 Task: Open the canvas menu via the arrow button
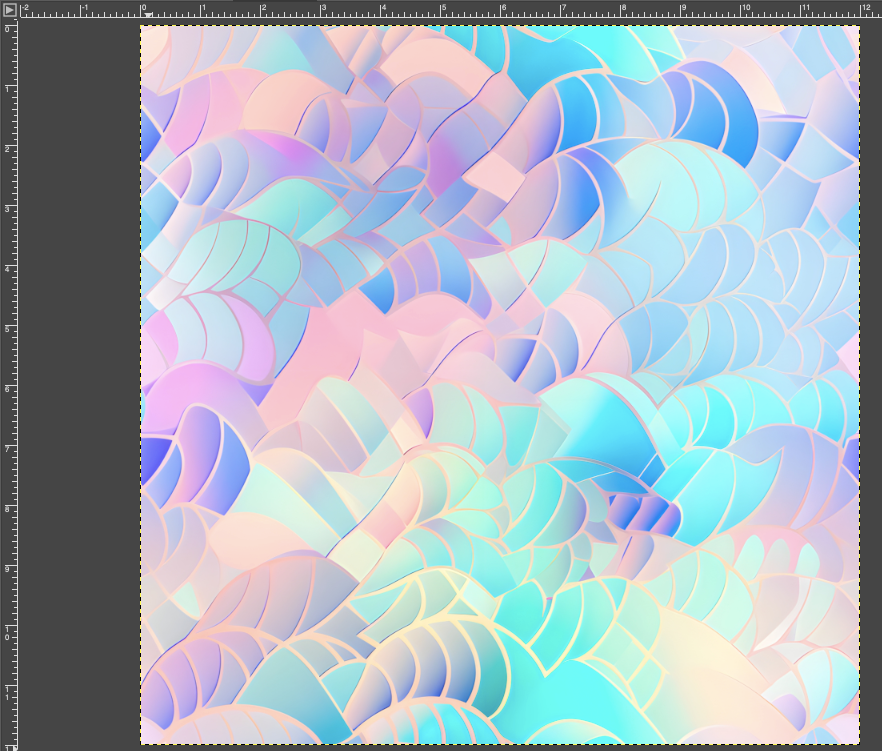click(x=8, y=9)
